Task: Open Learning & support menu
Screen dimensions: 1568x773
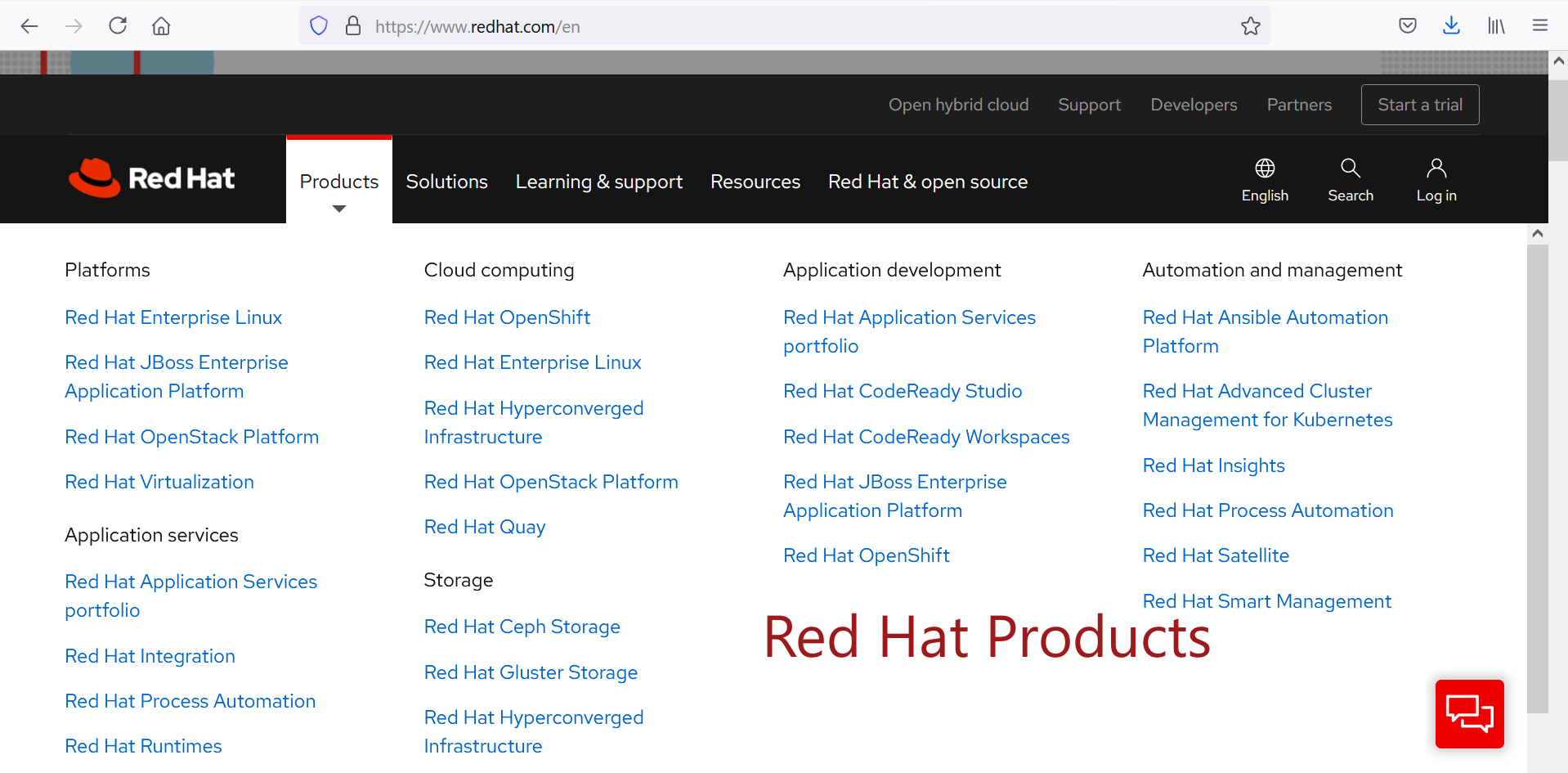Action: pos(598,182)
